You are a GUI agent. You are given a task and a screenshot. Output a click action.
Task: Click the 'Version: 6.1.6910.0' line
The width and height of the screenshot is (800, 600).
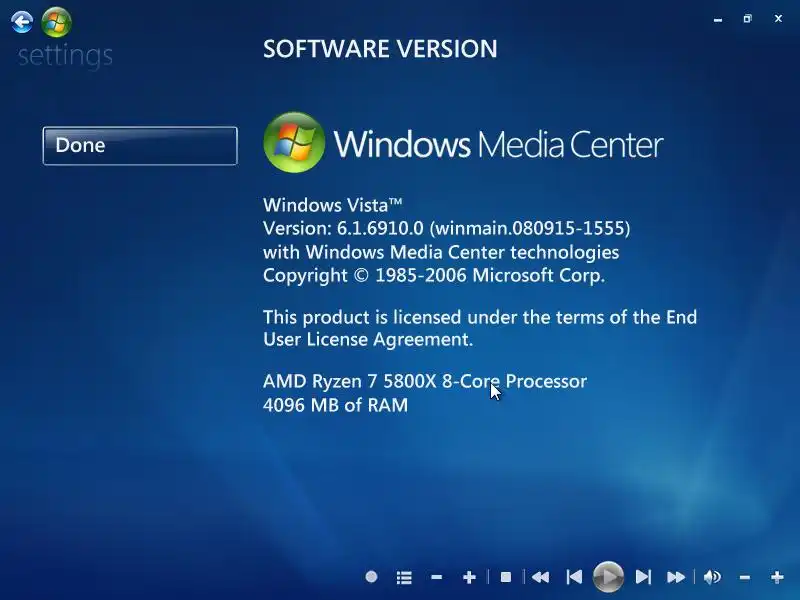coord(446,228)
